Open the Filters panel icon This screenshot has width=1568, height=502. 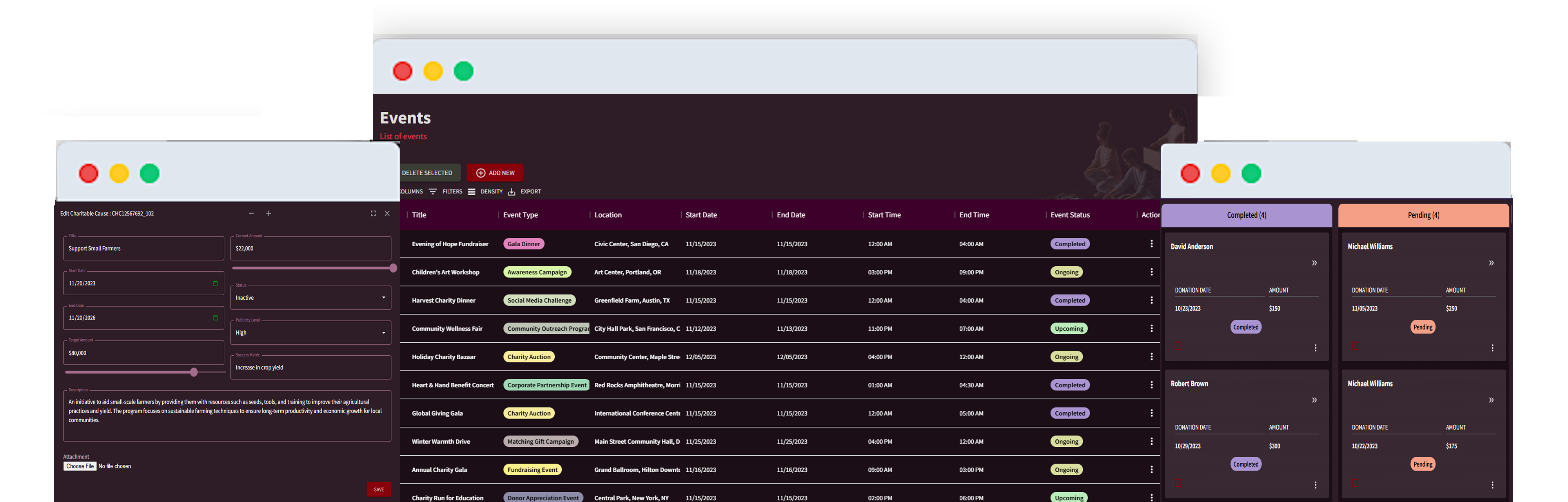[433, 191]
